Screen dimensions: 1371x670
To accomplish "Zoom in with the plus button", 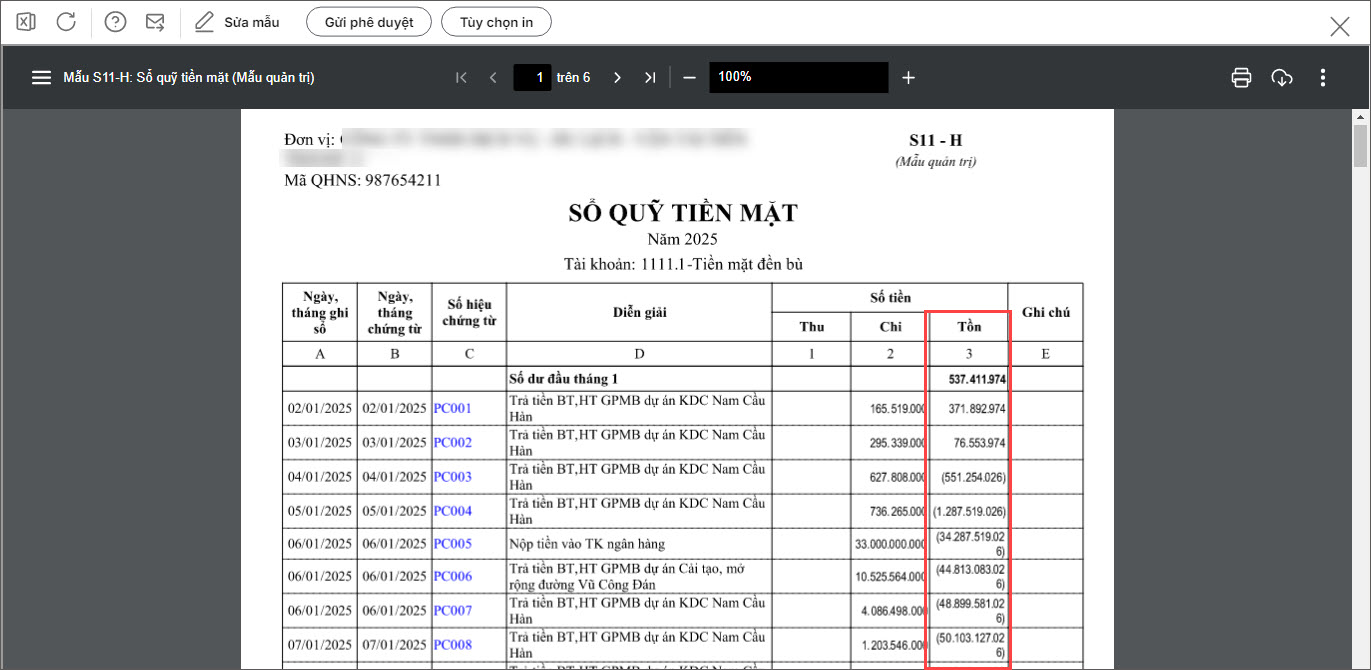I will click(908, 77).
